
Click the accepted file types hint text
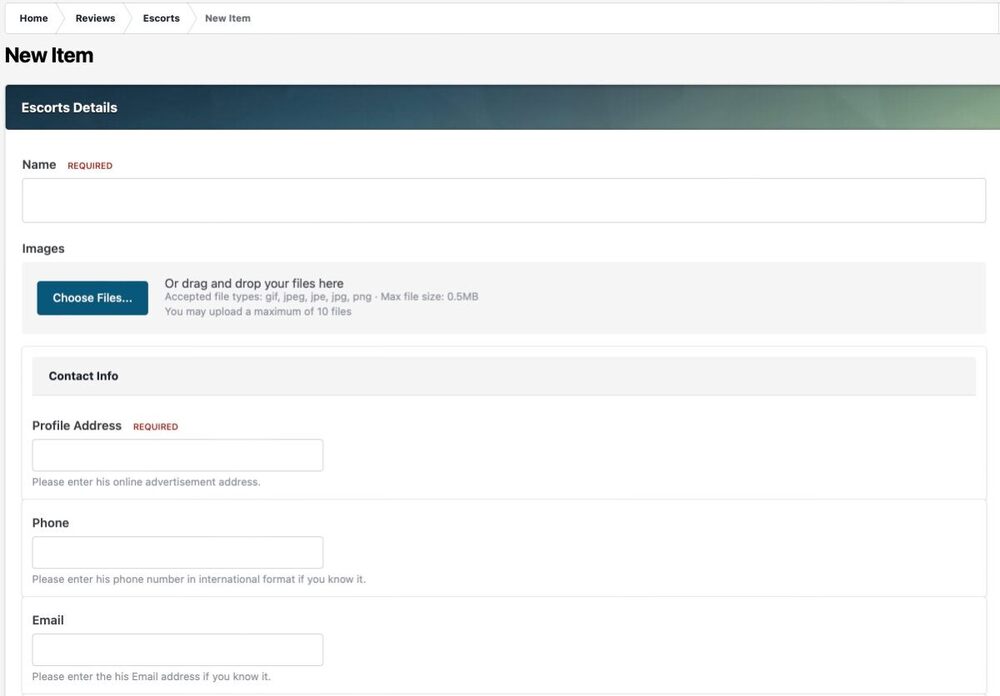coord(321,297)
